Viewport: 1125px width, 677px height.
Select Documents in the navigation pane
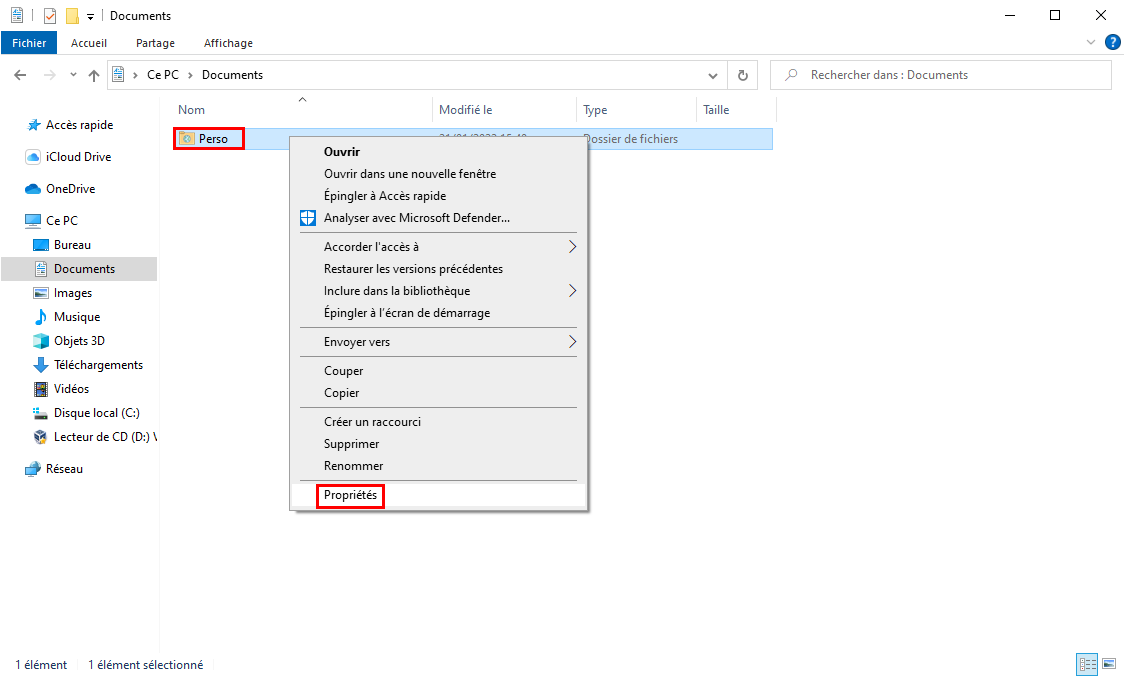pos(79,269)
